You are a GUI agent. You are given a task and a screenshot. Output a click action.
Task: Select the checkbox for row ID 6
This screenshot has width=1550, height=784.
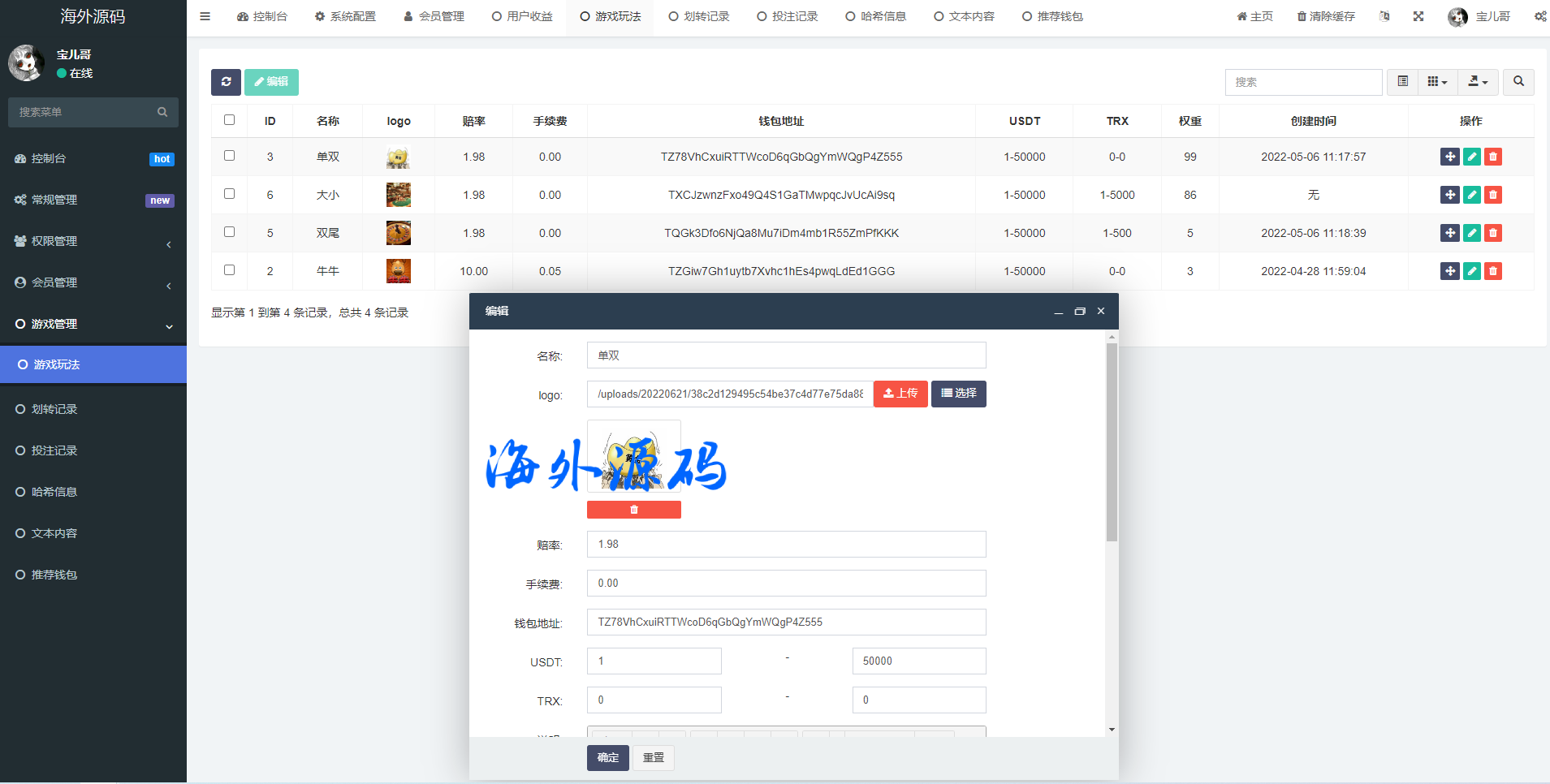tap(230, 194)
